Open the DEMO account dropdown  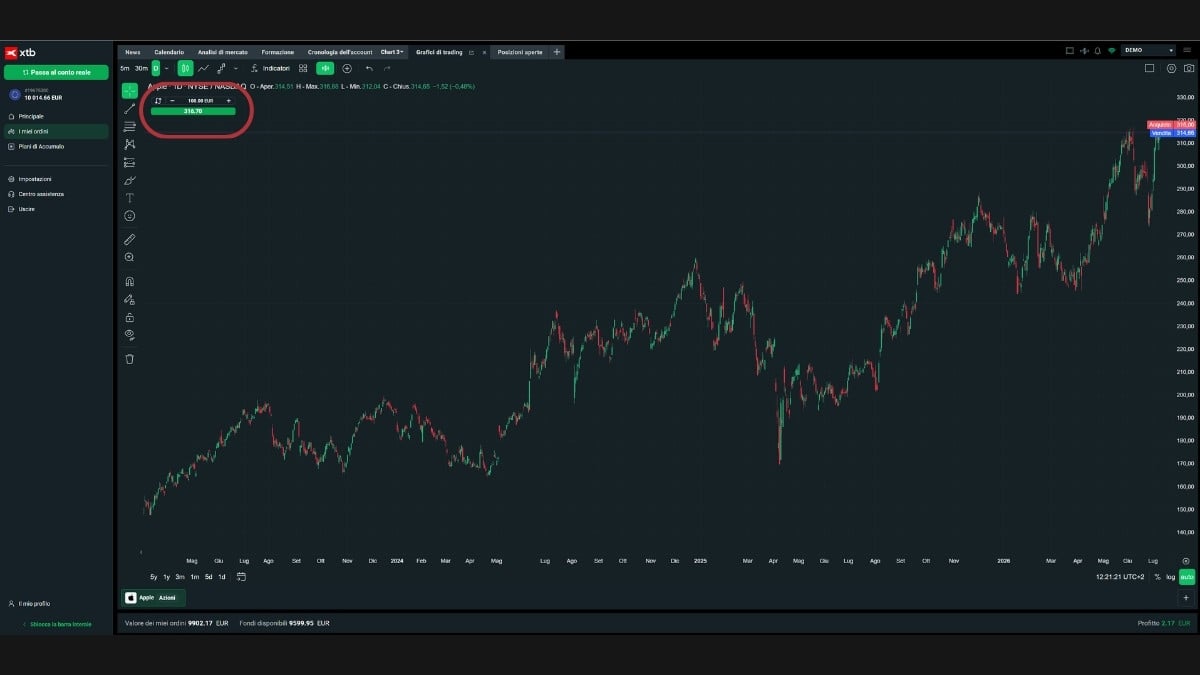(1148, 50)
